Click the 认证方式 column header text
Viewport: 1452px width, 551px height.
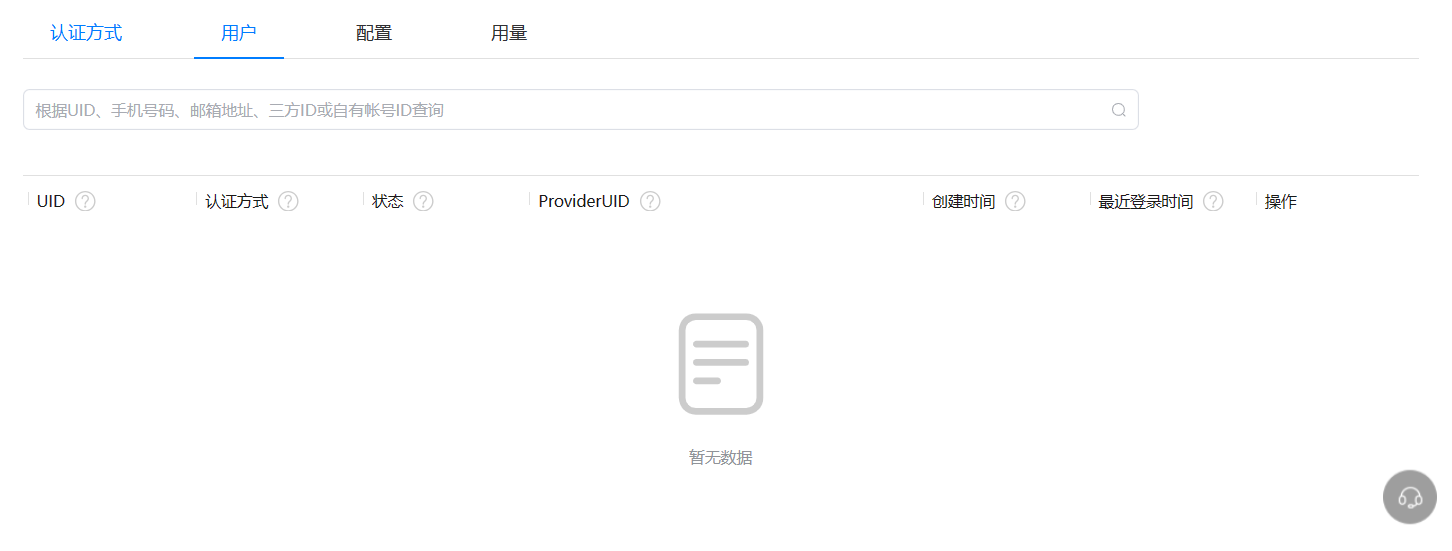(x=237, y=201)
